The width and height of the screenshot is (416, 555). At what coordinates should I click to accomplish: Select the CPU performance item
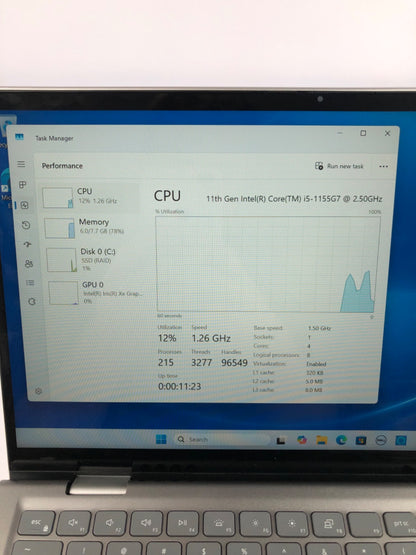click(x=90, y=198)
